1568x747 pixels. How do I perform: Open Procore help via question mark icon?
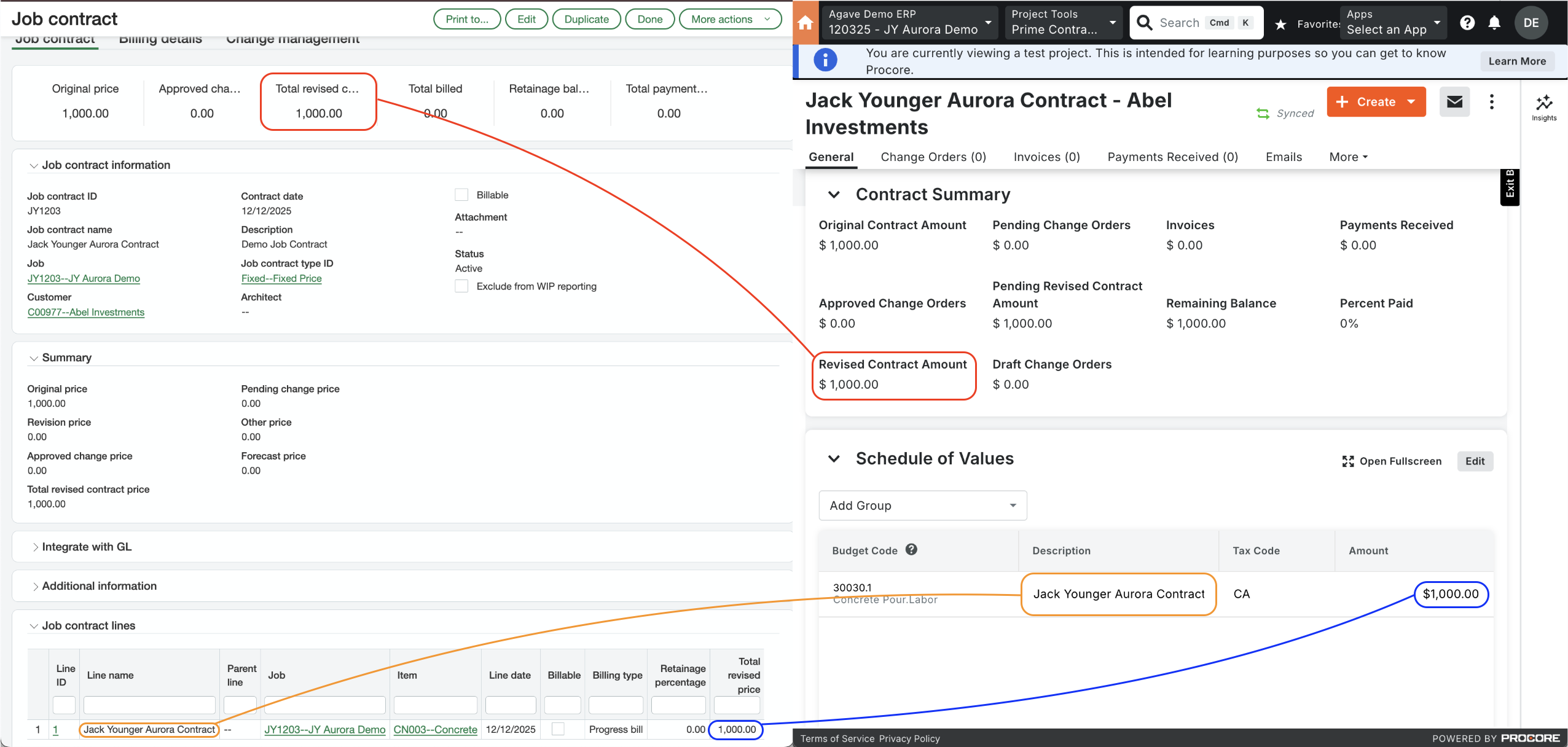tap(1468, 23)
